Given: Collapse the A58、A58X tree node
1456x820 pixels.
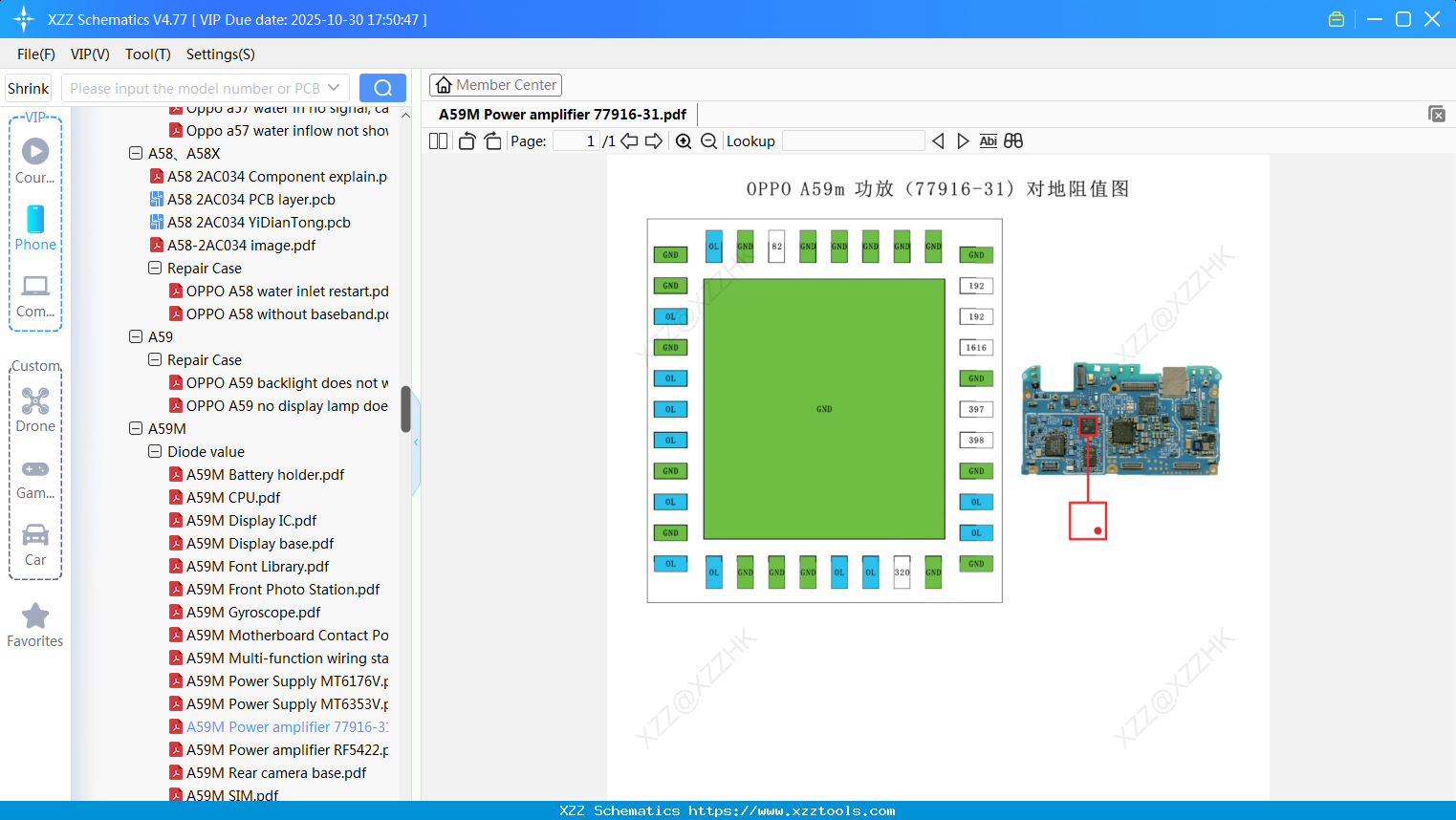Looking at the screenshot, I should (136, 153).
